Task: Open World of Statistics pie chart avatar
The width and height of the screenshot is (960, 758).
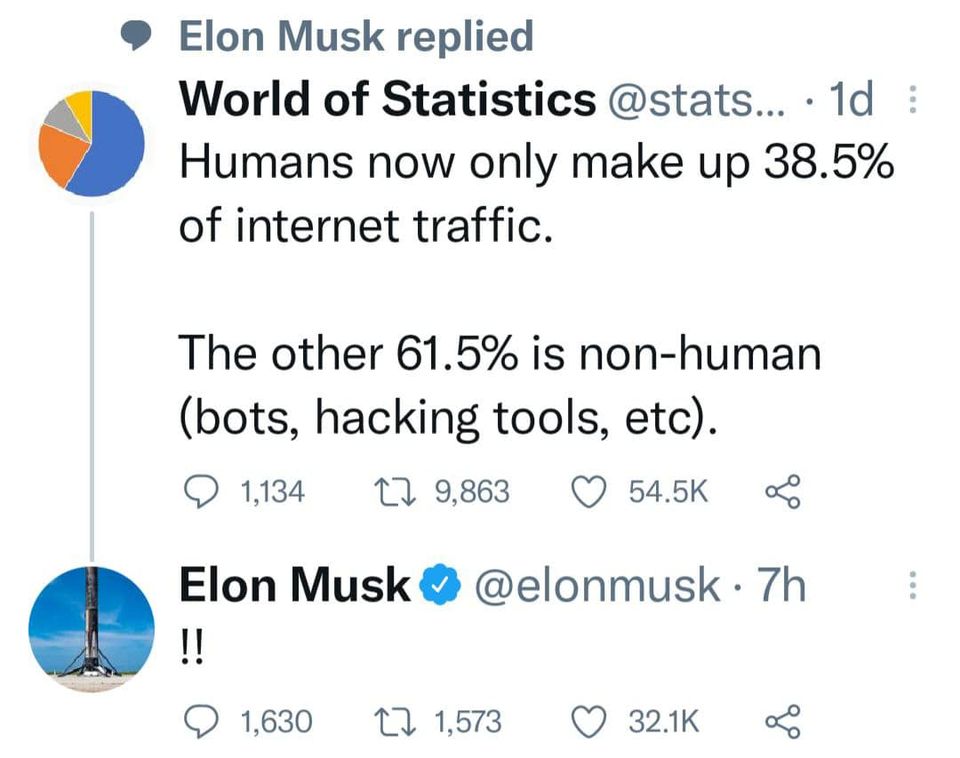Action: 92,143
